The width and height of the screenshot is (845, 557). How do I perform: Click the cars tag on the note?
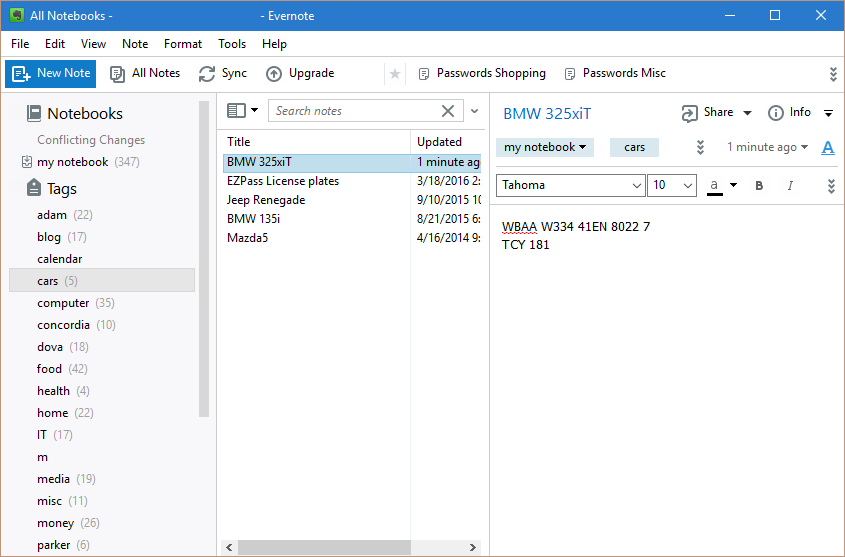(634, 148)
